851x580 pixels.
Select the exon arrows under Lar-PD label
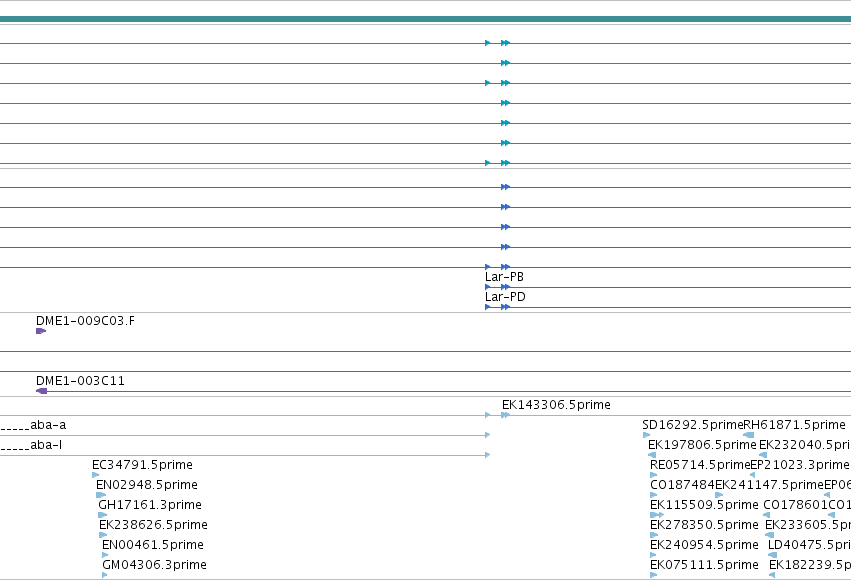(x=498, y=307)
